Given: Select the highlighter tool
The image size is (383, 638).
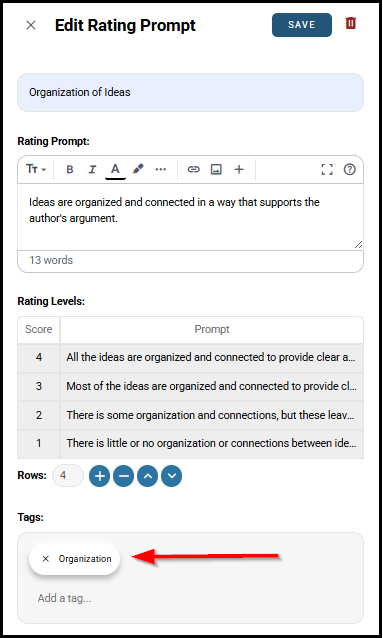Looking at the screenshot, I should (x=138, y=169).
